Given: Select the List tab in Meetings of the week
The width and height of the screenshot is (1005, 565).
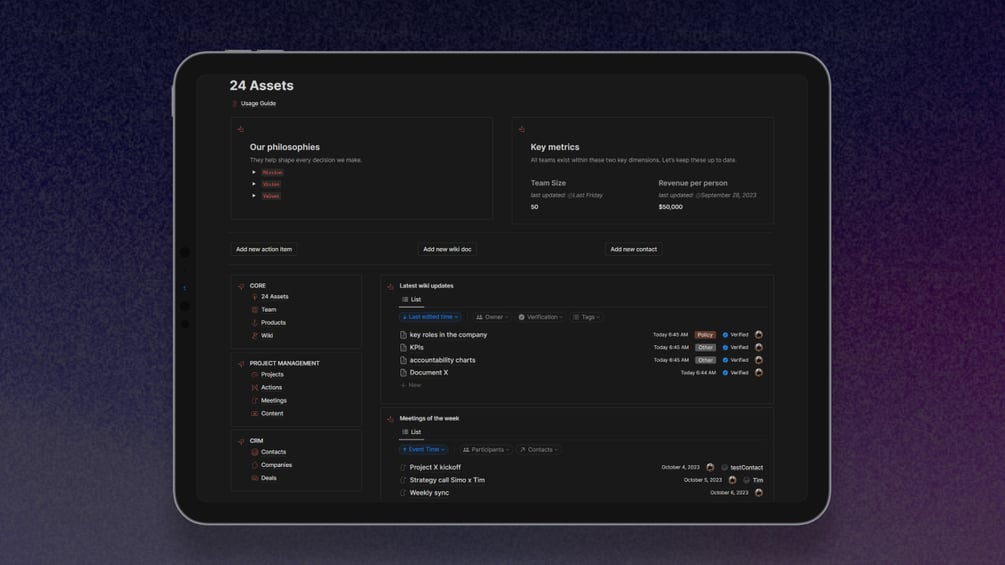Looking at the screenshot, I should tap(411, 432).
